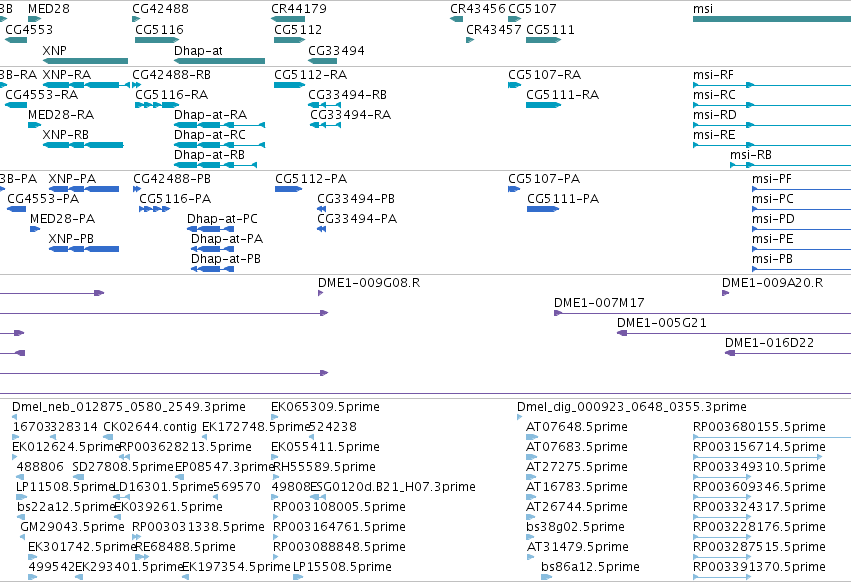The image size is (851, 582).
Task: Select msi-RB transcript label
Action: [751, 155]
